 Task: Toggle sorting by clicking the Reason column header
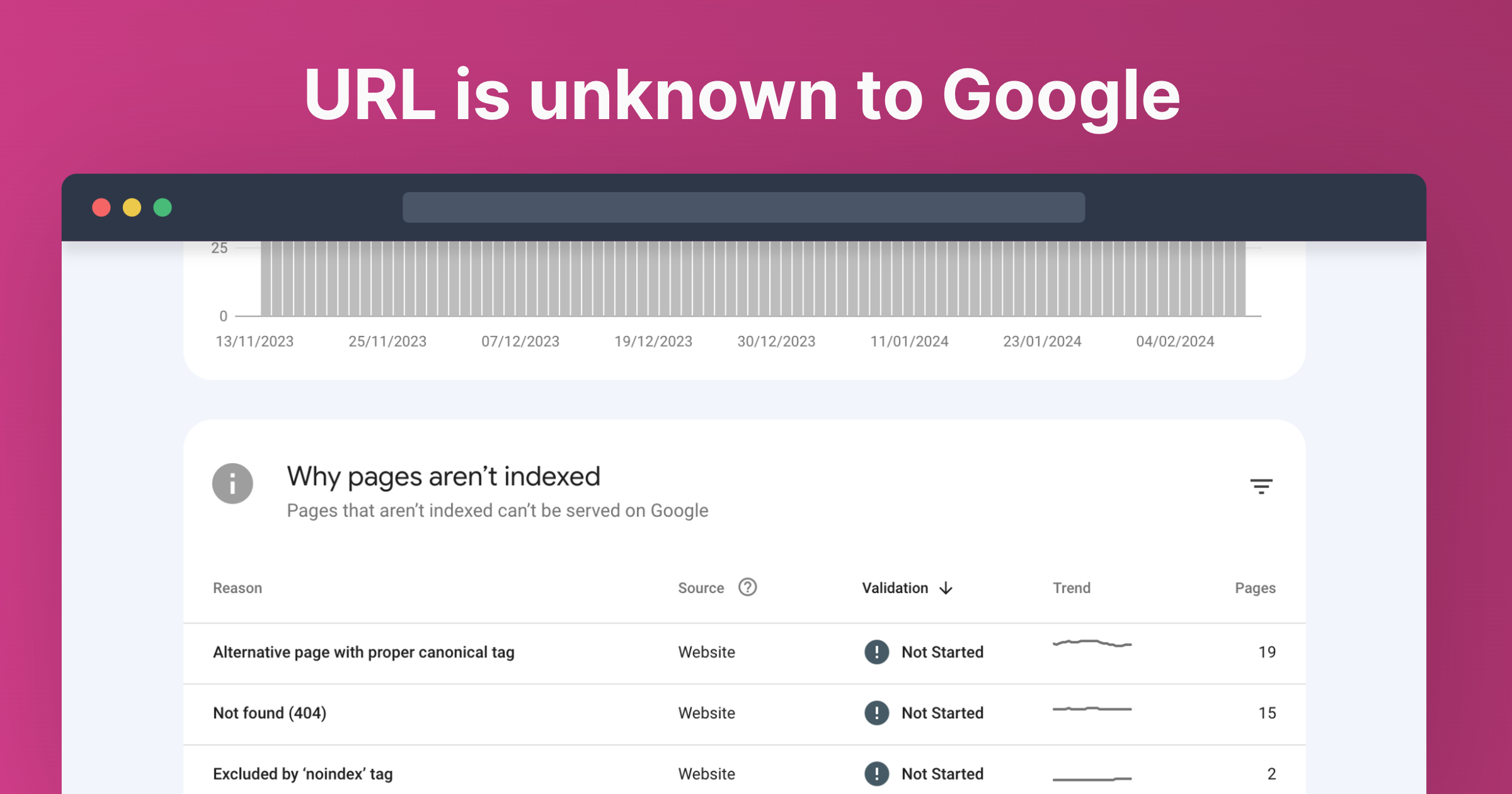click(x=238, y=587)
